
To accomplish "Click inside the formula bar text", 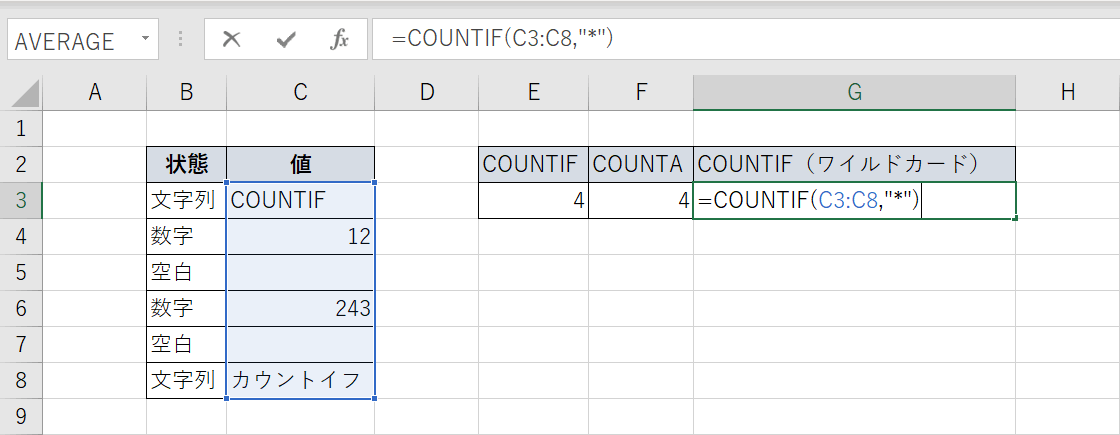I will [700, 40].
